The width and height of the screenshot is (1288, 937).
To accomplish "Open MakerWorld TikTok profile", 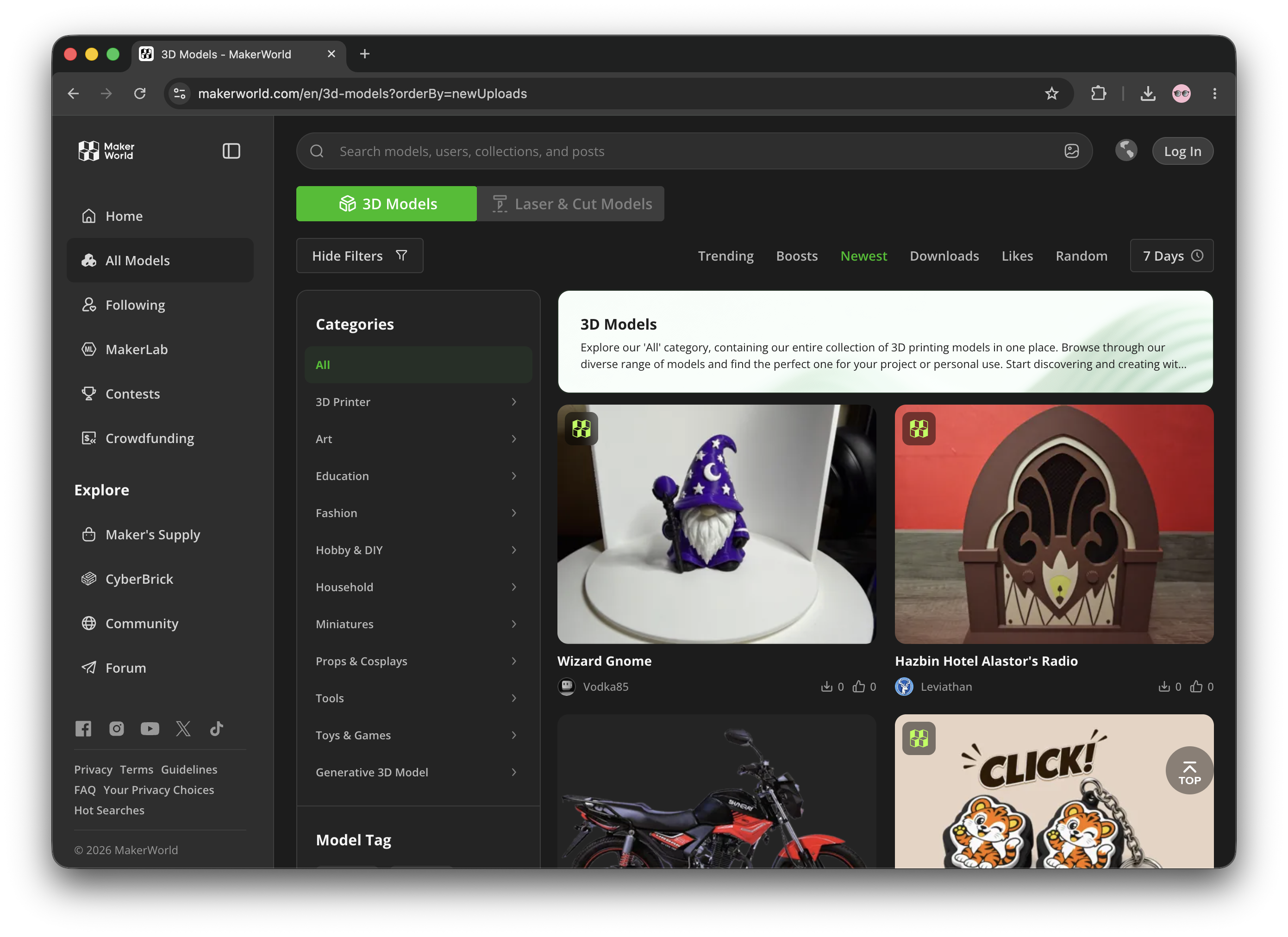I will 216,729.
